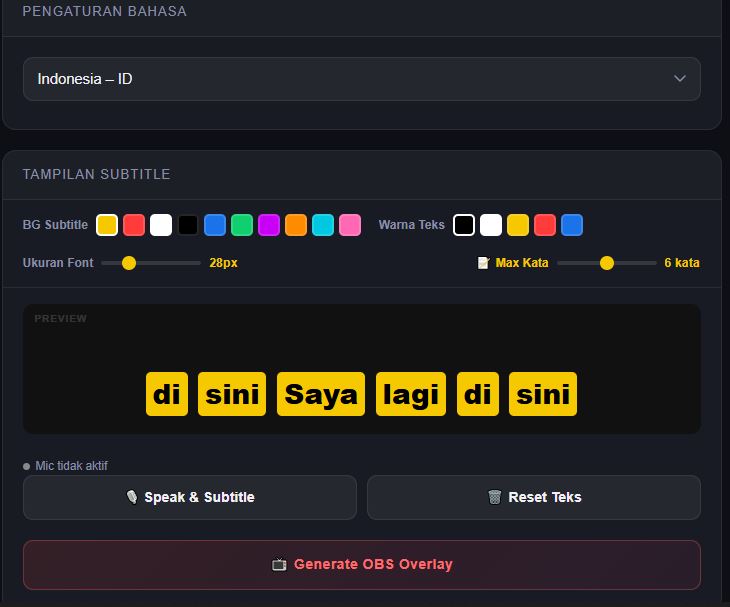Viewport: 730px width, 607px height.
Task: Click the microphone icon in Speak button
Action: pyautogui.click(x=132, y=497)
